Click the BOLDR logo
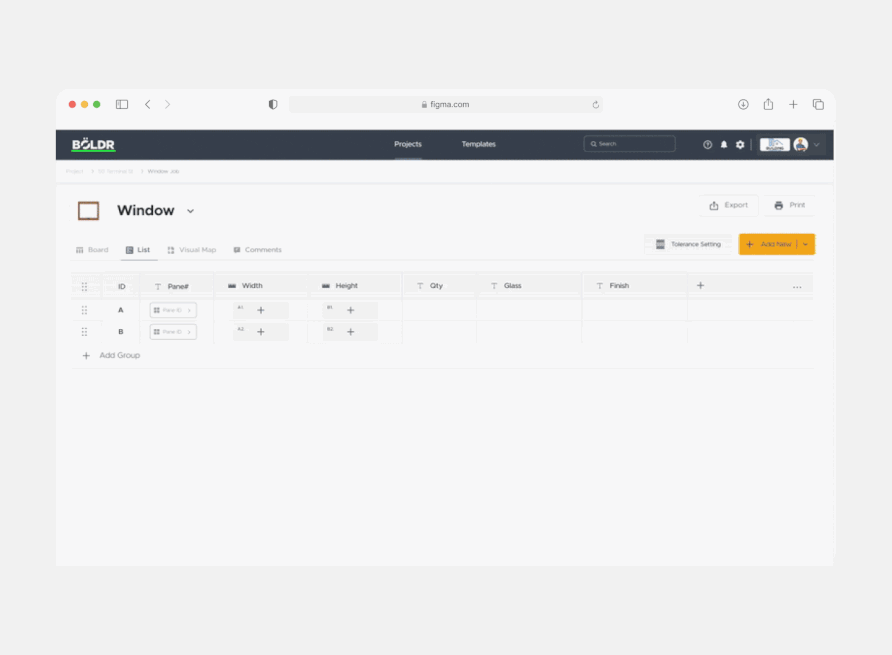Image resolution: width=892 pixels, height=655 pixels. [x=93, y=145]
